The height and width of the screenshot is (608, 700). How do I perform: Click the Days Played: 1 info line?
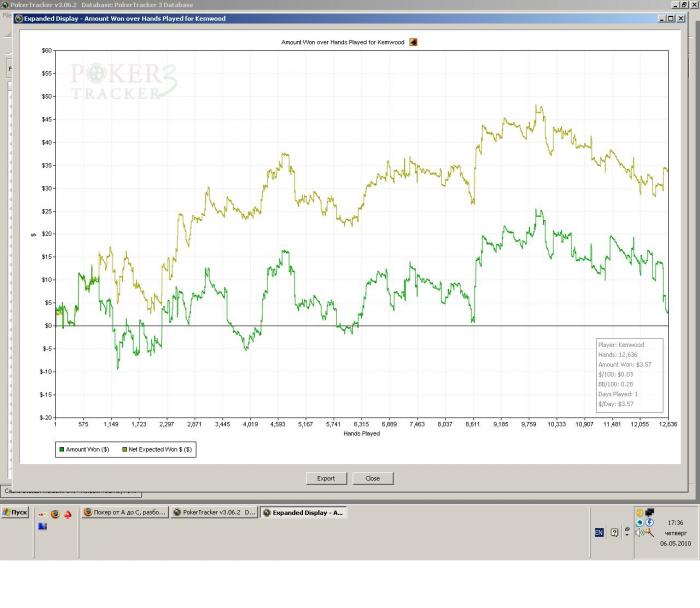pos(618,394)
